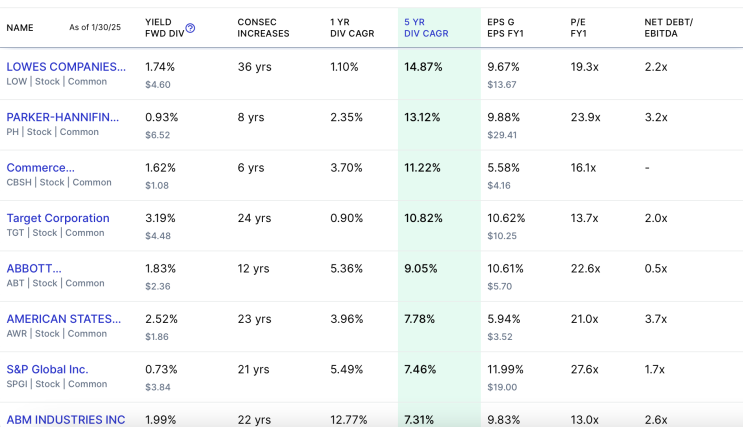
Task: Open the ABM INDUSTRIES INC link
Action: click(x=66, y=419)
